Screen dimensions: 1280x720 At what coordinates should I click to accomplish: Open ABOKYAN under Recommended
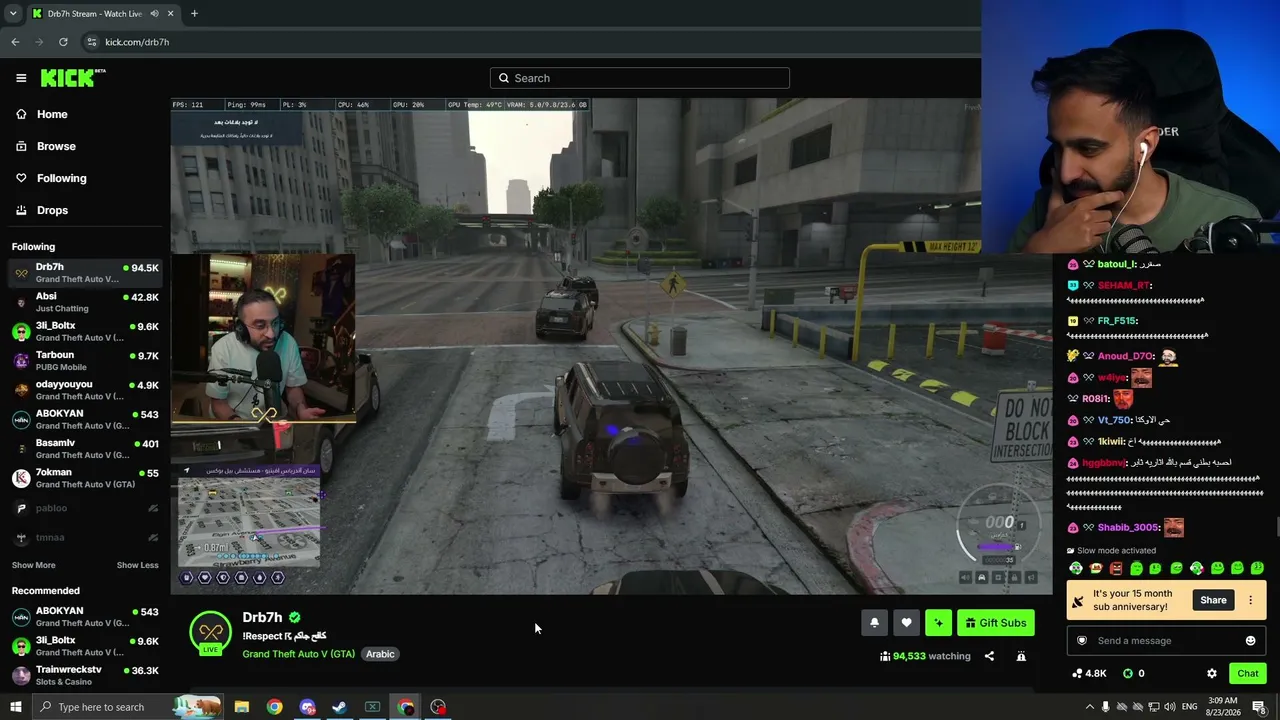point(85,616)
